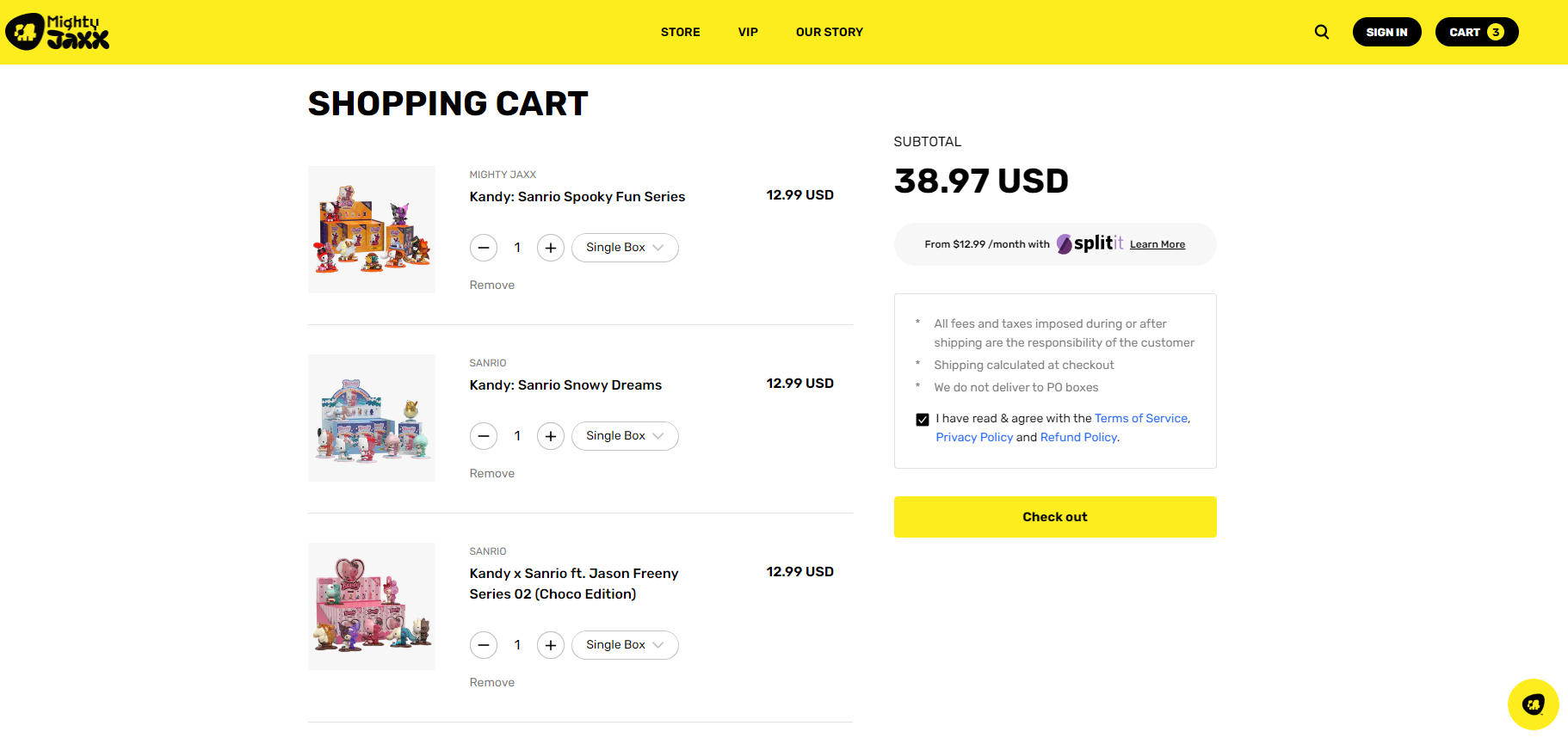Increase Snowy Dreams quantity with plus
The image size is (1568, 738).
[x=551, y=436]
